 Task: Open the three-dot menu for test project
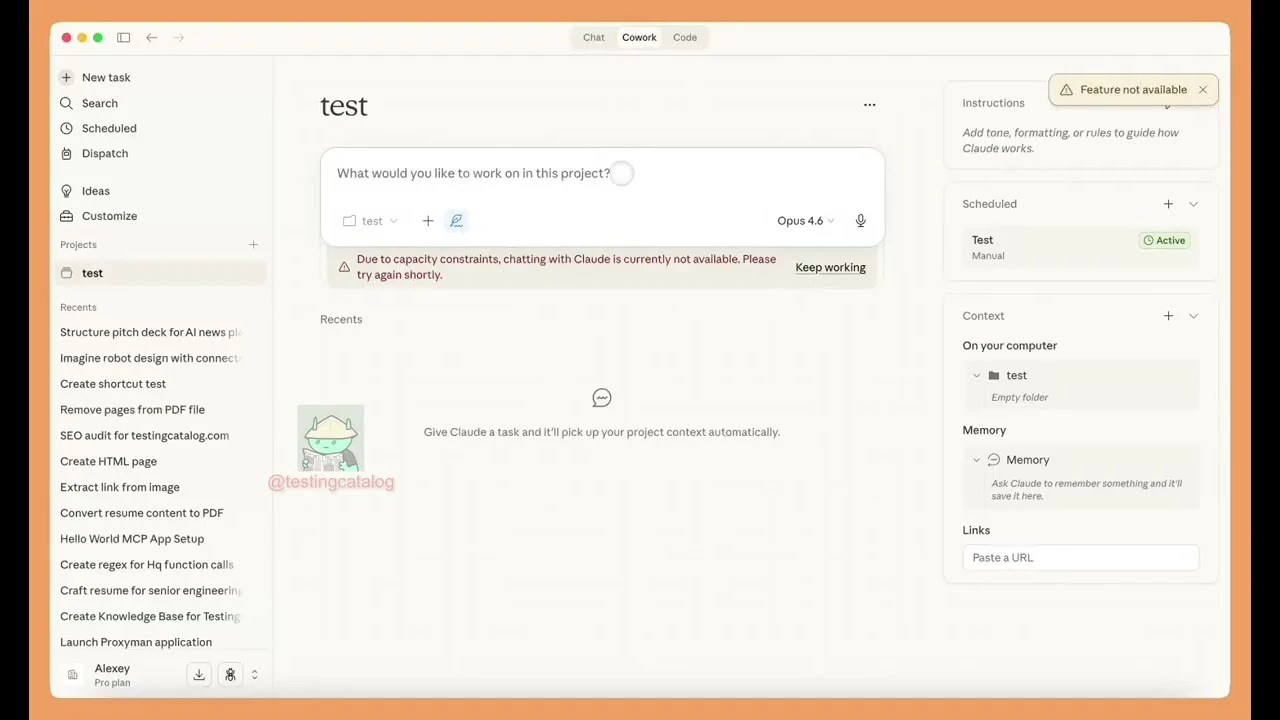click(x=869, y=104)
